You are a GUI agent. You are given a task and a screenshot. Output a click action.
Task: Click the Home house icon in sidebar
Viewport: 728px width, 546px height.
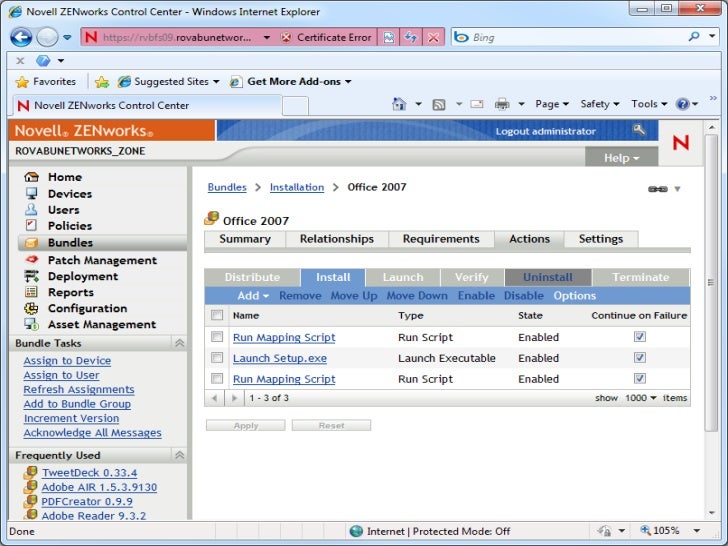point(32,177)
